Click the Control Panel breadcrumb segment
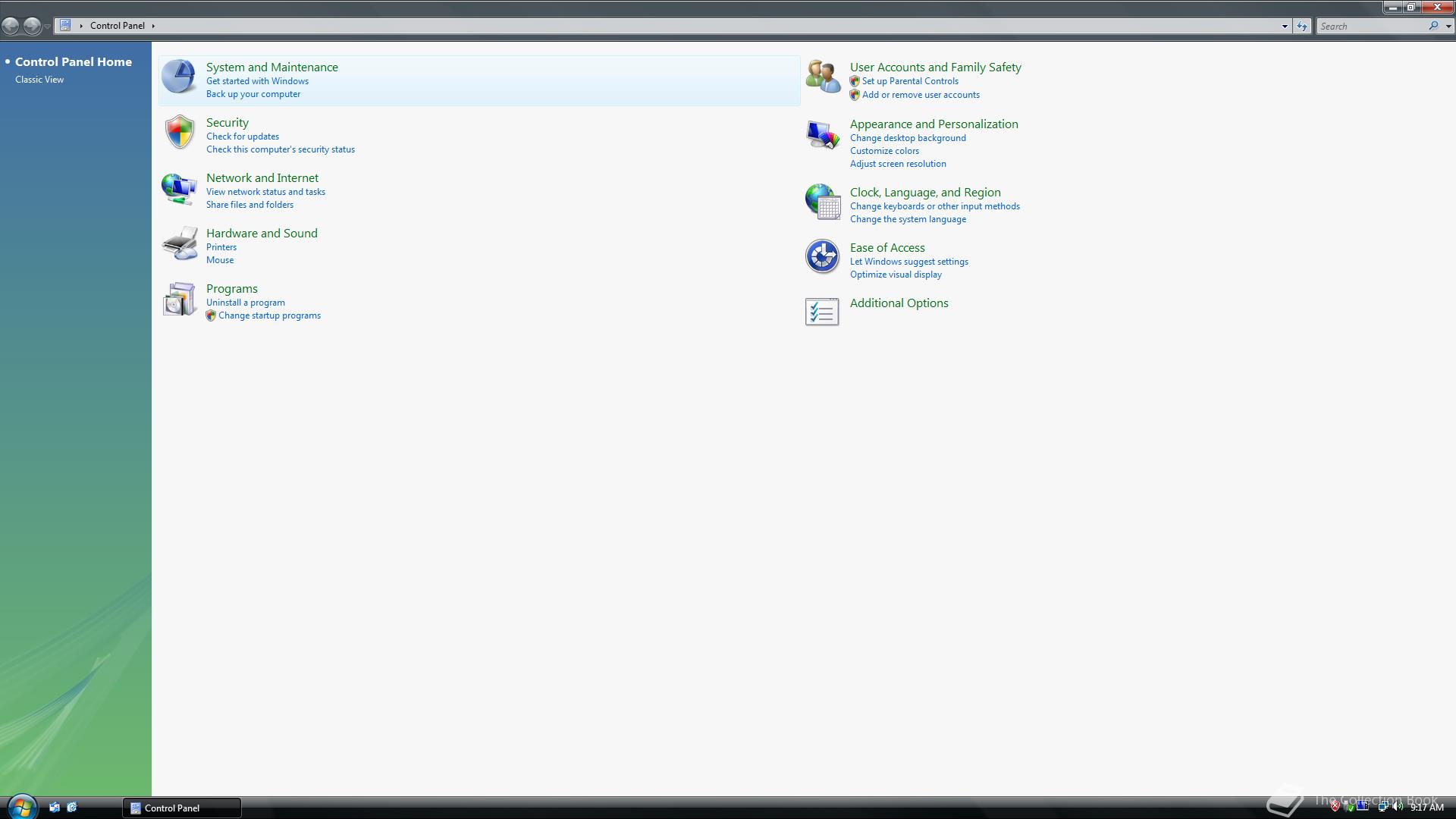 point(117,26)
